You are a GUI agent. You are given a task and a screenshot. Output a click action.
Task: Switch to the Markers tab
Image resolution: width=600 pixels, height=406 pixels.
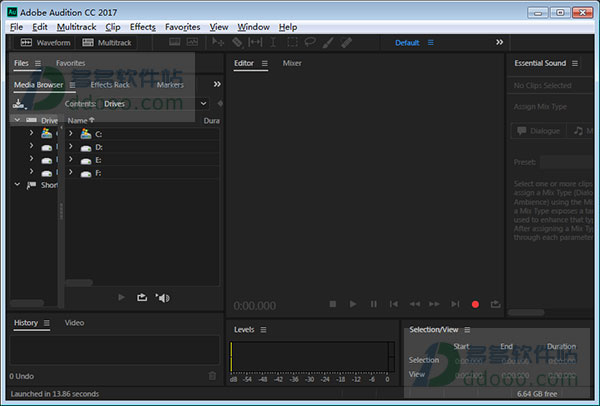(170, 85)
